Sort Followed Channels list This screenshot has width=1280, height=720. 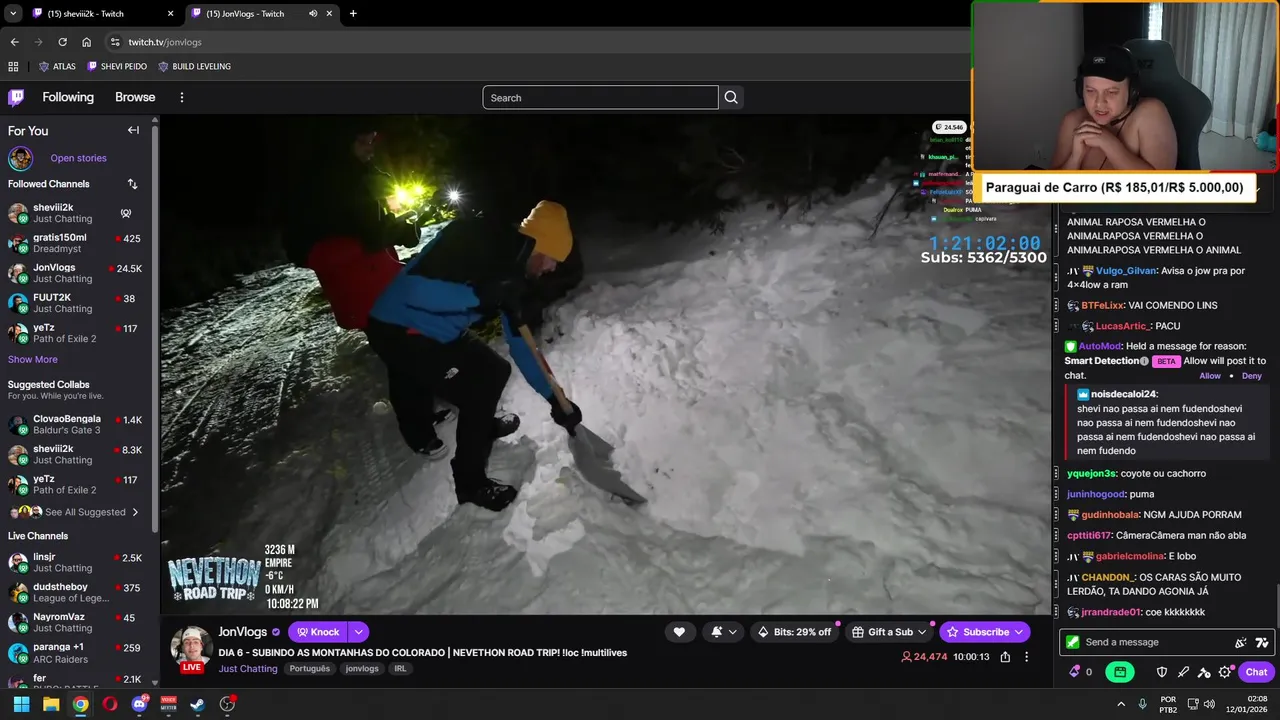[132, 184]
